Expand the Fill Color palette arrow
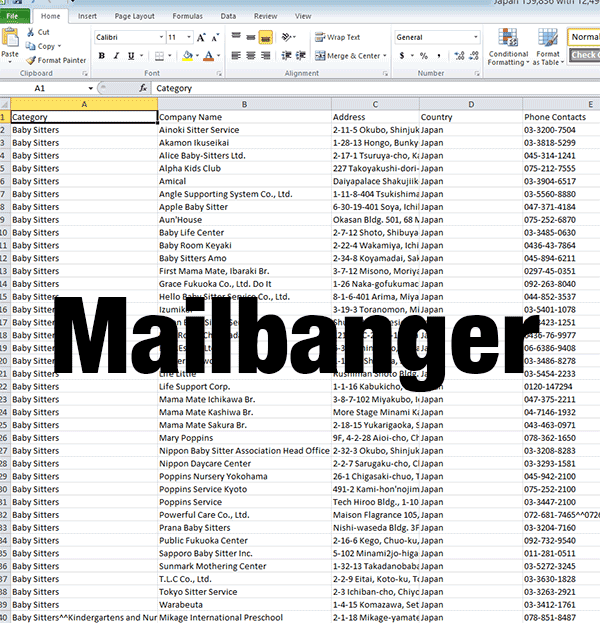 [197, 56]
